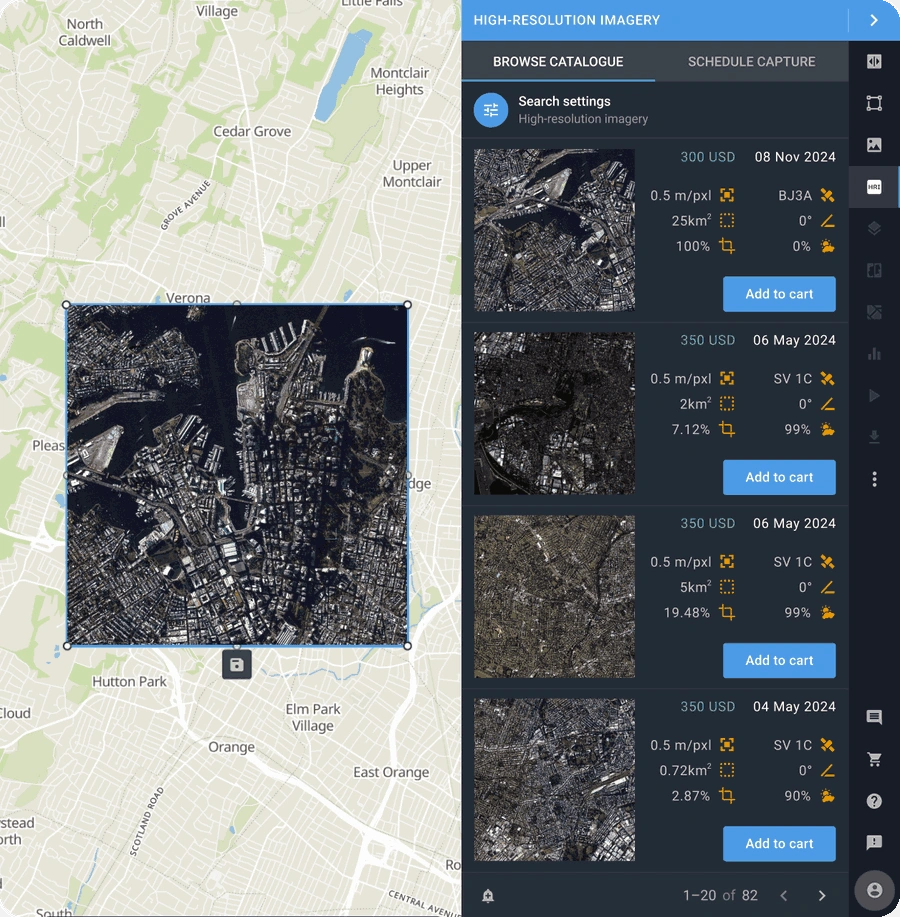Collapse the High-Resolution Imagery panel
The width and height of the screenshot is (900, 917).
point(873,20)
